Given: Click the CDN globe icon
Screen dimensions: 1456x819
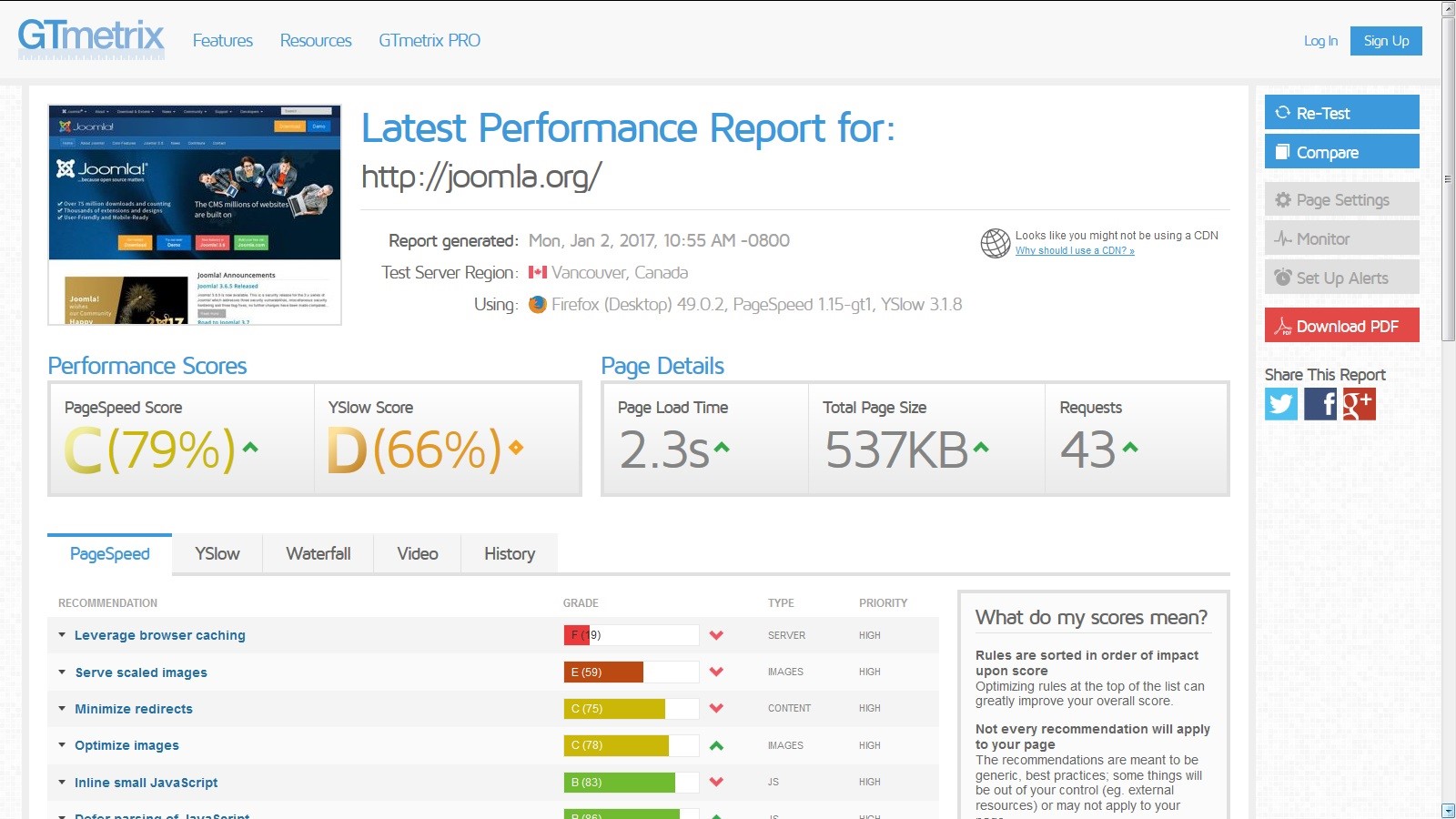Looking at the screenshot, I should point(995,243).
